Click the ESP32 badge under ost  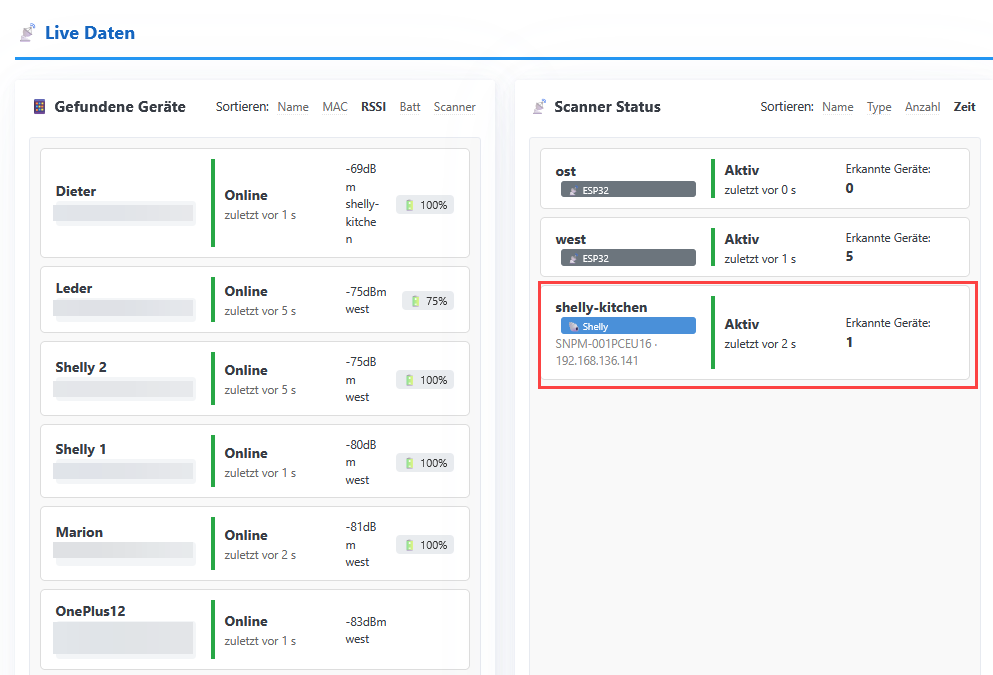point(628,189)
